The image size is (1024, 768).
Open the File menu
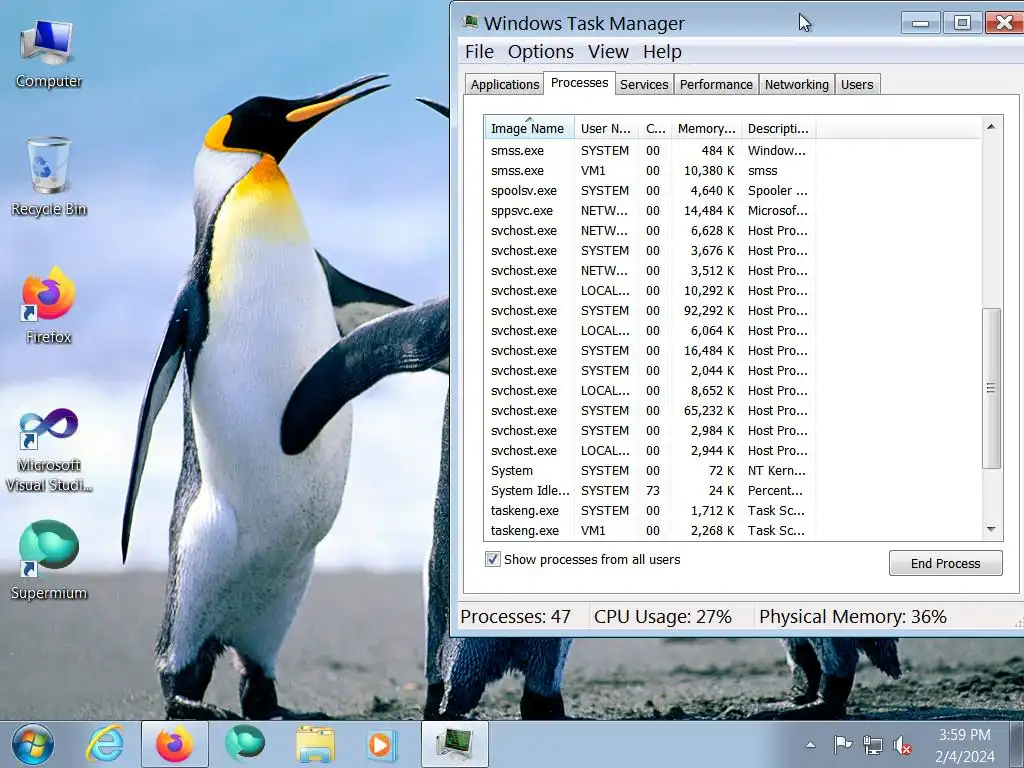[x=479, y=52]
